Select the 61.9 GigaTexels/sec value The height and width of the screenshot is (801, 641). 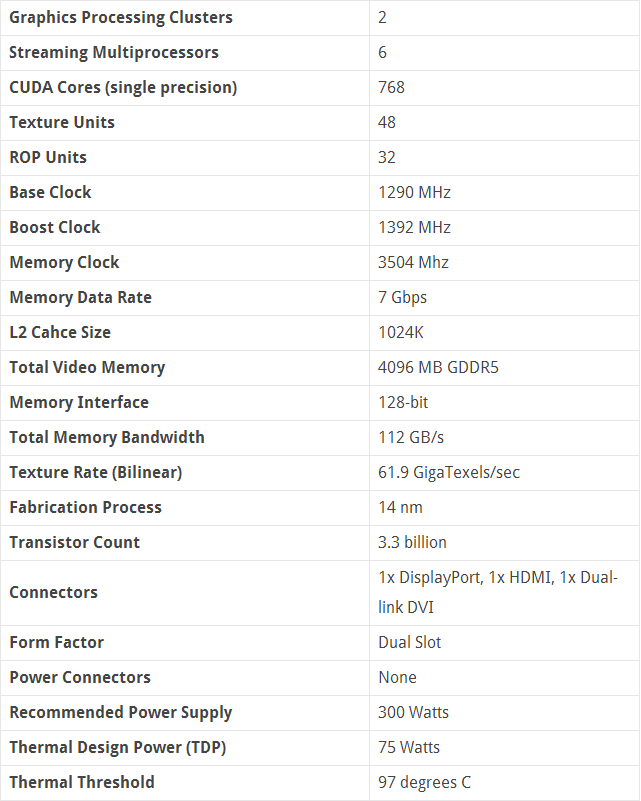pyautogui.click(x=449, y=472)
